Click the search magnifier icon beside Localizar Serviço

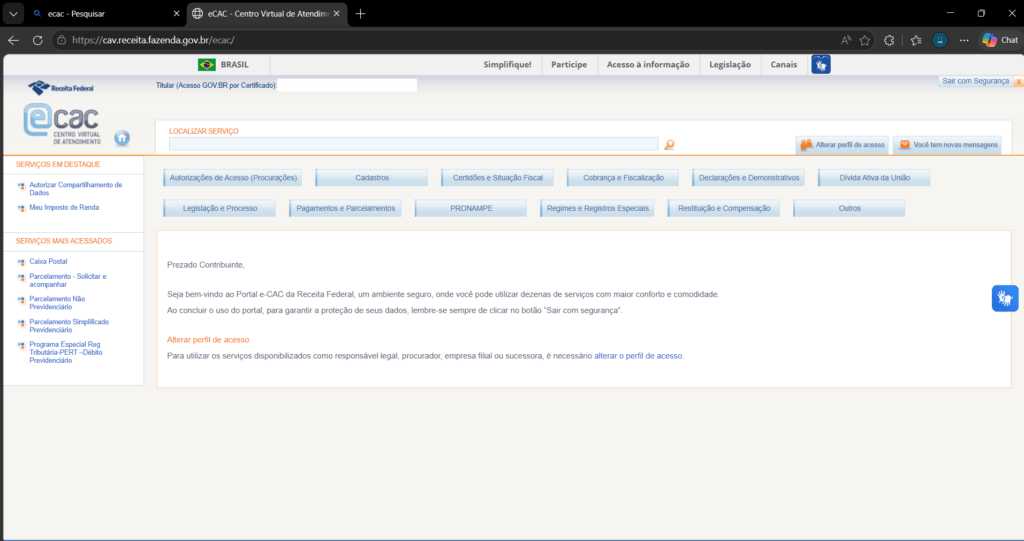point(669,144)
